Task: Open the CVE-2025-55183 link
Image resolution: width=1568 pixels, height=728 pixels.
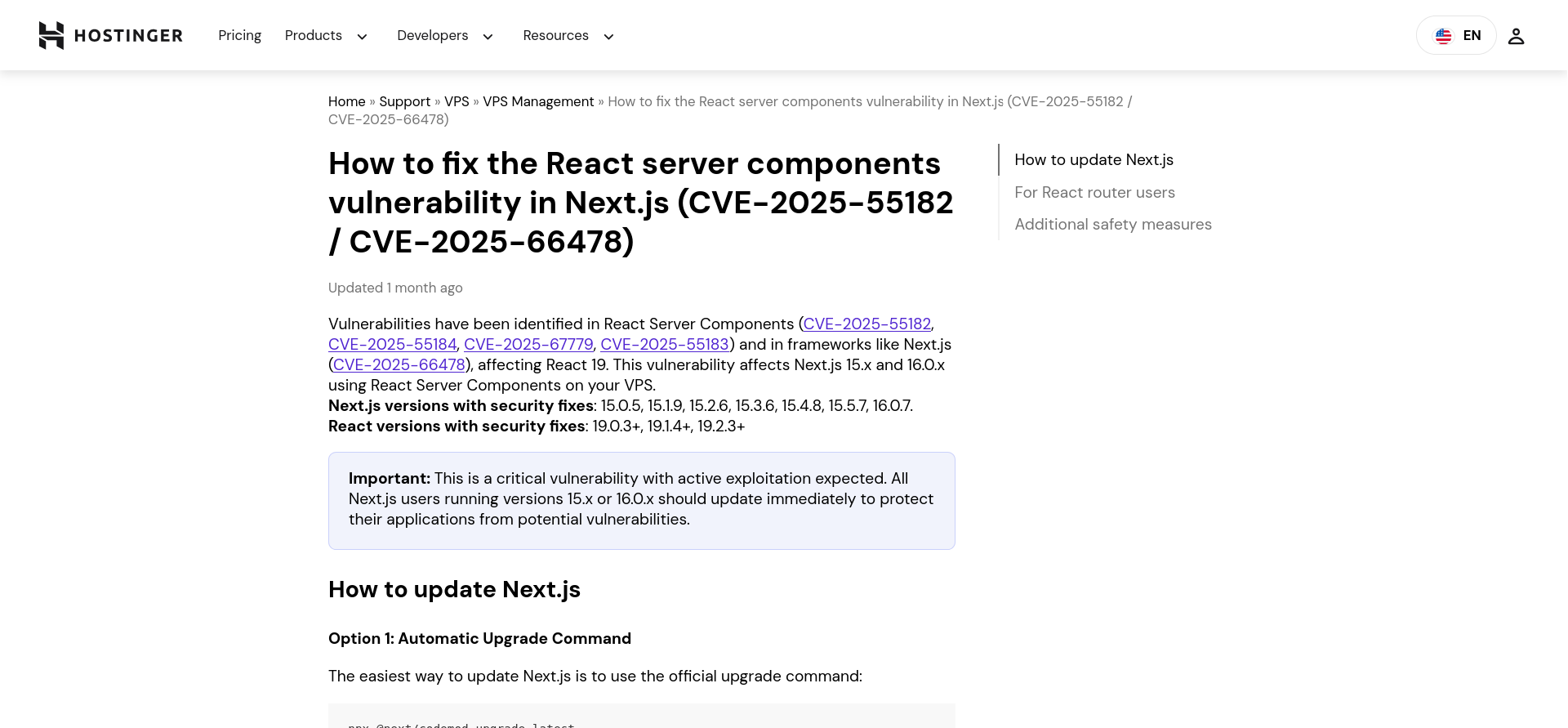Action: coord(665,344)
